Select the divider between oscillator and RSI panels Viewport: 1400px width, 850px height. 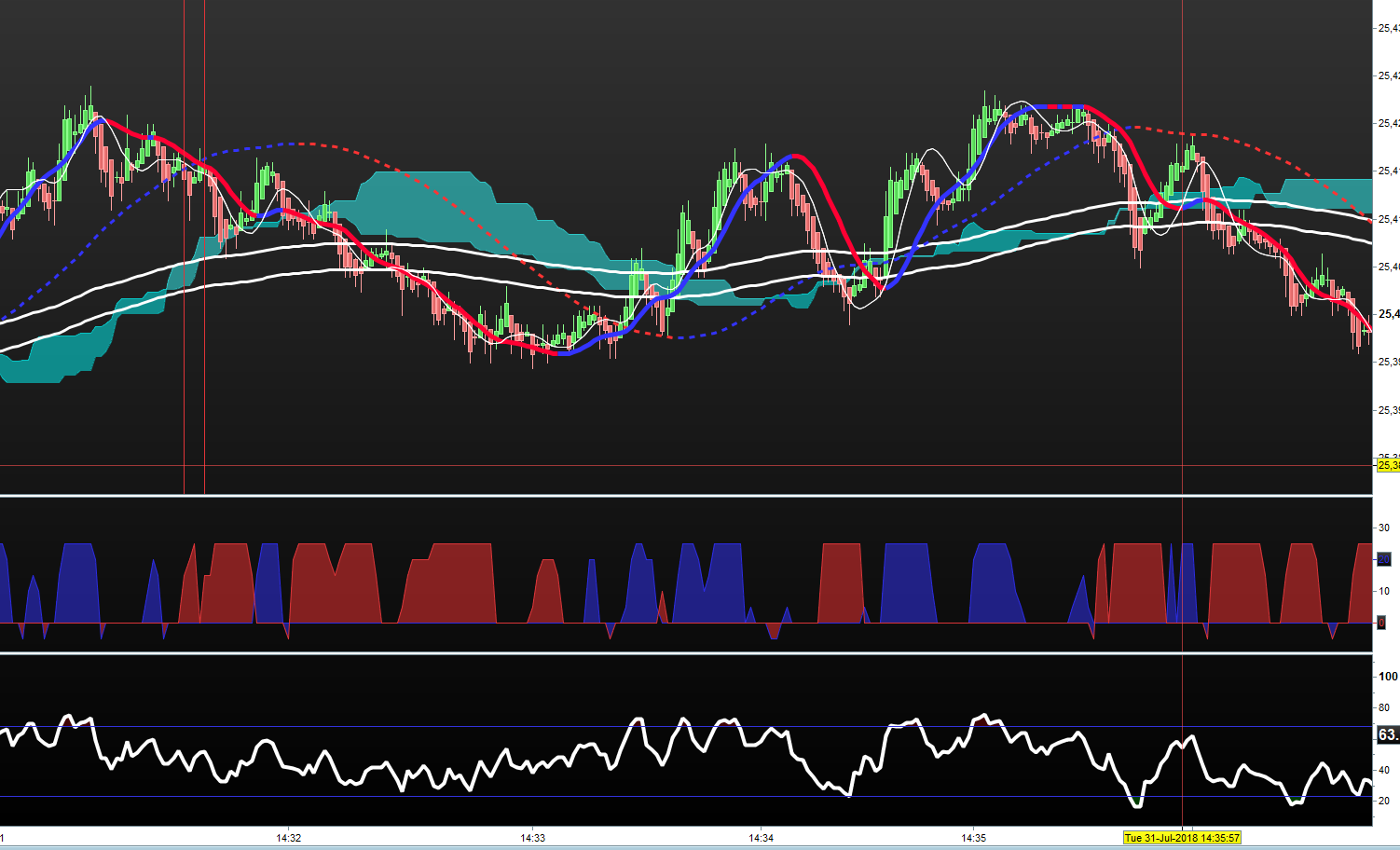(x=686, y=653)
